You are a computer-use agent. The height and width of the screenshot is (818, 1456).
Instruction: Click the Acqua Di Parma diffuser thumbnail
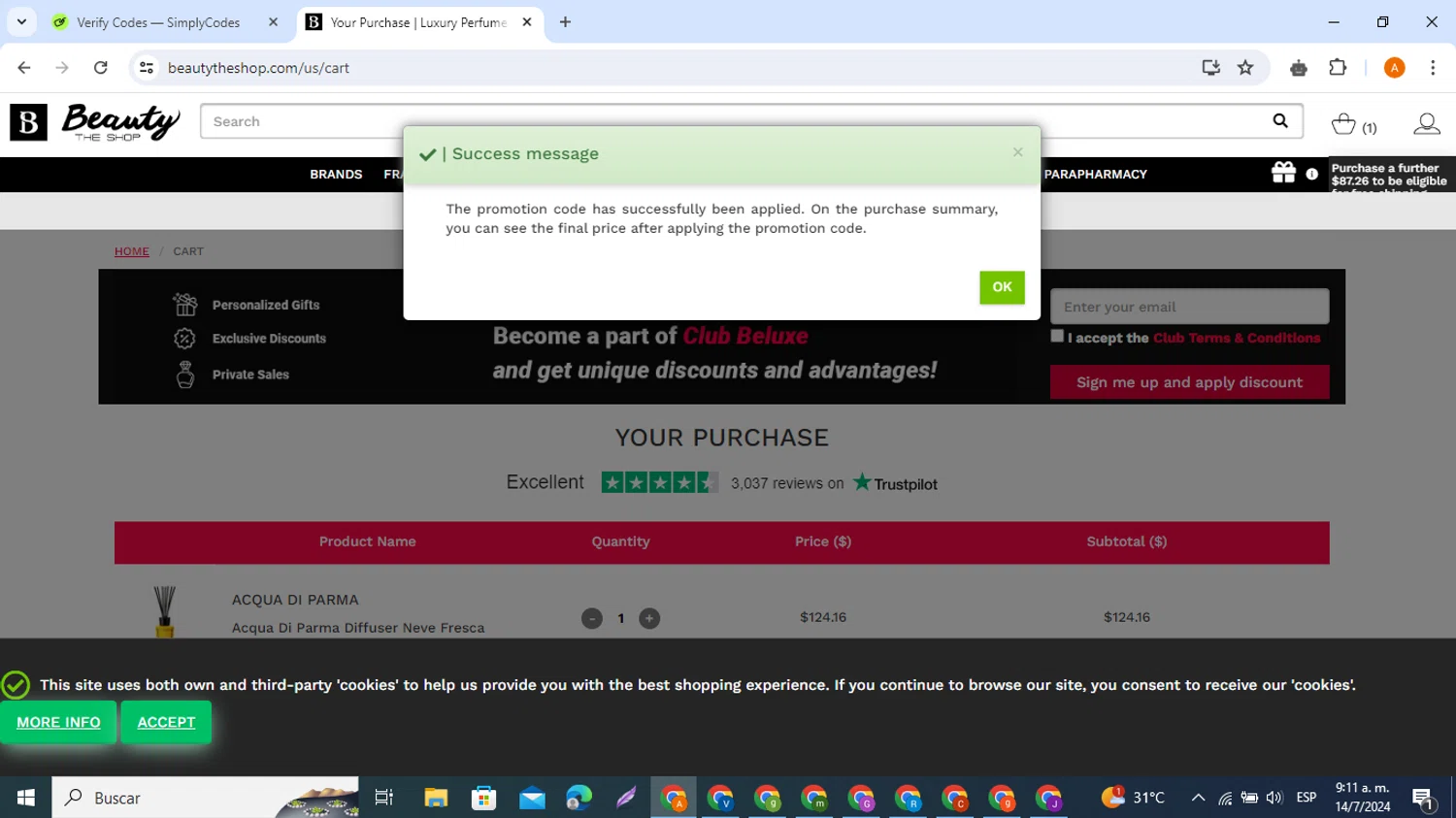[165, 611]
